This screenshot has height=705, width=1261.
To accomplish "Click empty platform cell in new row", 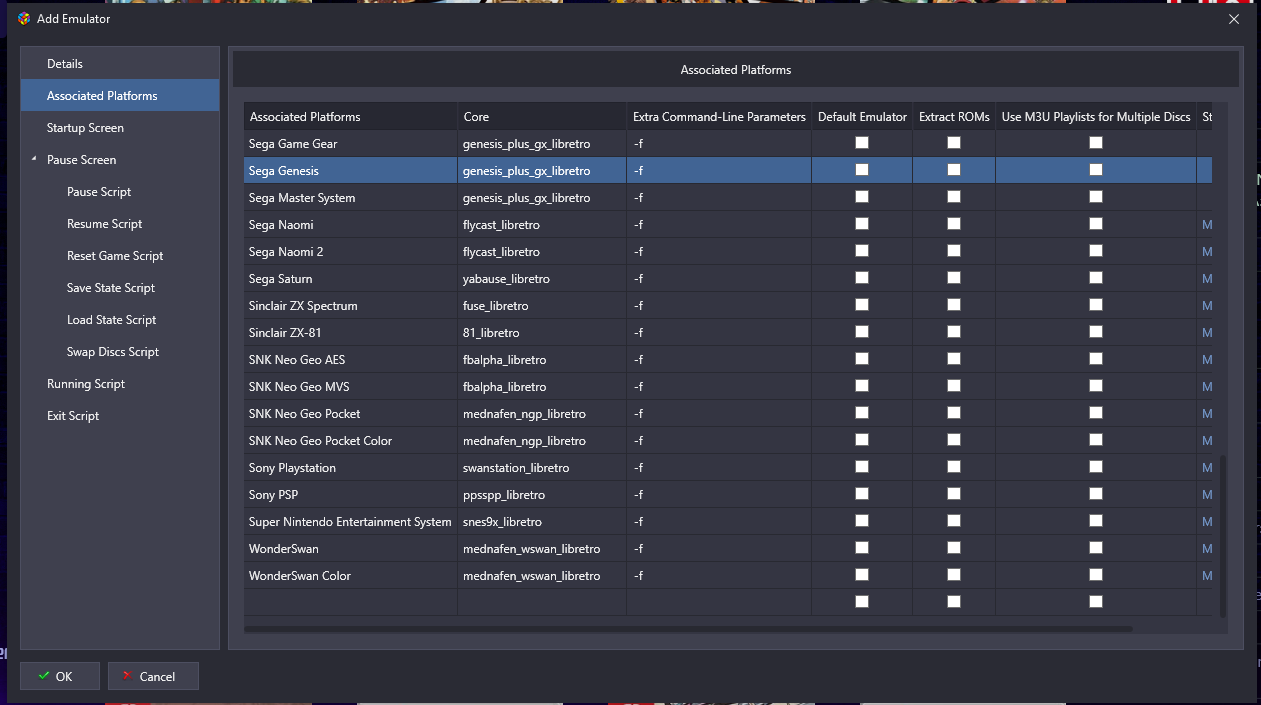I will [351, 602].
